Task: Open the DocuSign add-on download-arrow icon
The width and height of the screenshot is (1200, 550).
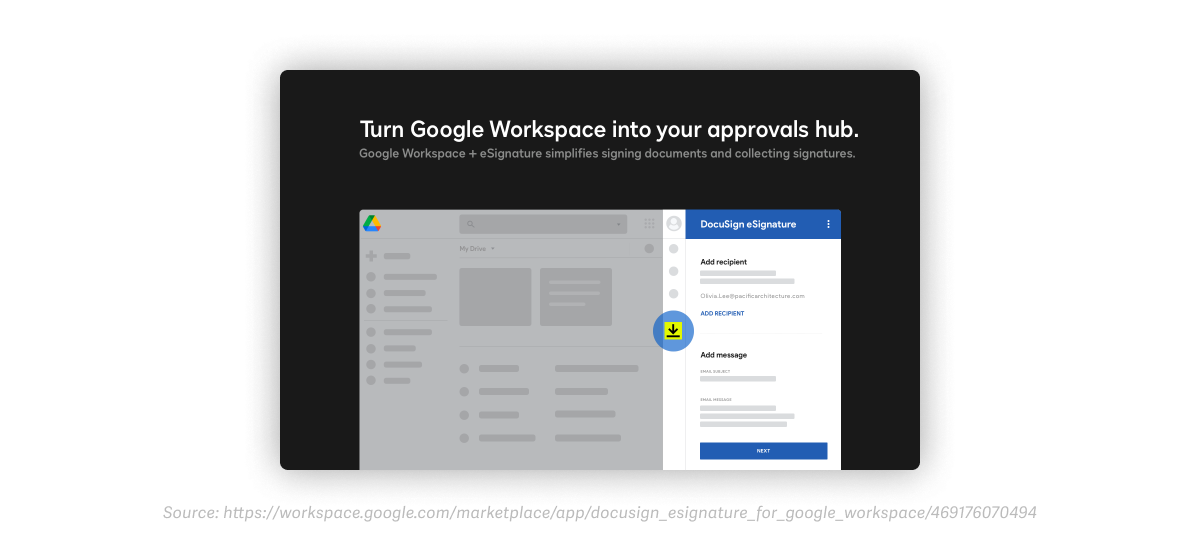Action: [673, 331]
